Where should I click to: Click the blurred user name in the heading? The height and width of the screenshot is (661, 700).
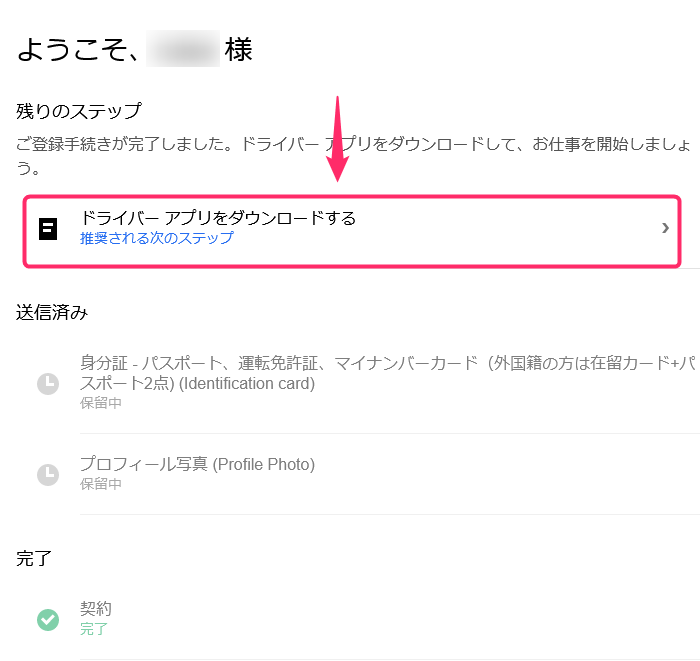pos(183,49)
